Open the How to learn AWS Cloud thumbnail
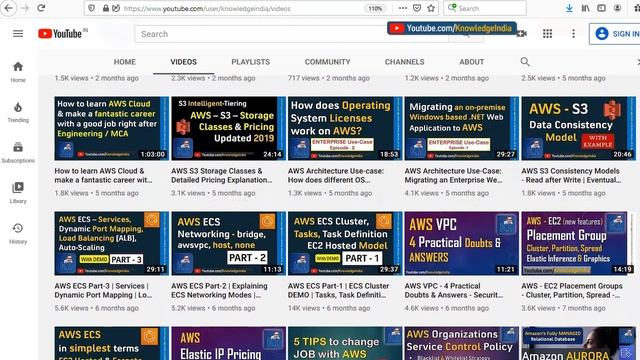The height and width of the screenshot is (360, 640). 111,128
